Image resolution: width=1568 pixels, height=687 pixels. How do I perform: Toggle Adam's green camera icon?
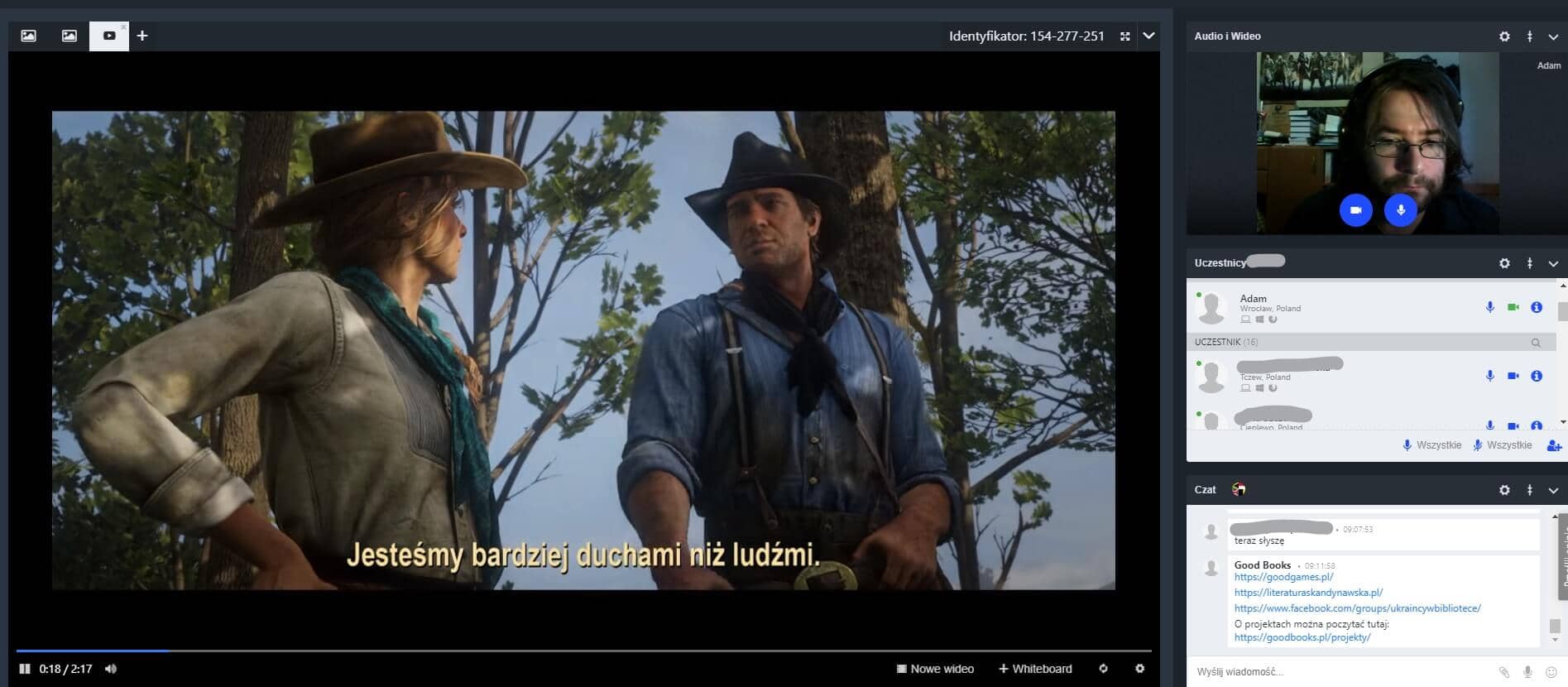point(1513,307)
